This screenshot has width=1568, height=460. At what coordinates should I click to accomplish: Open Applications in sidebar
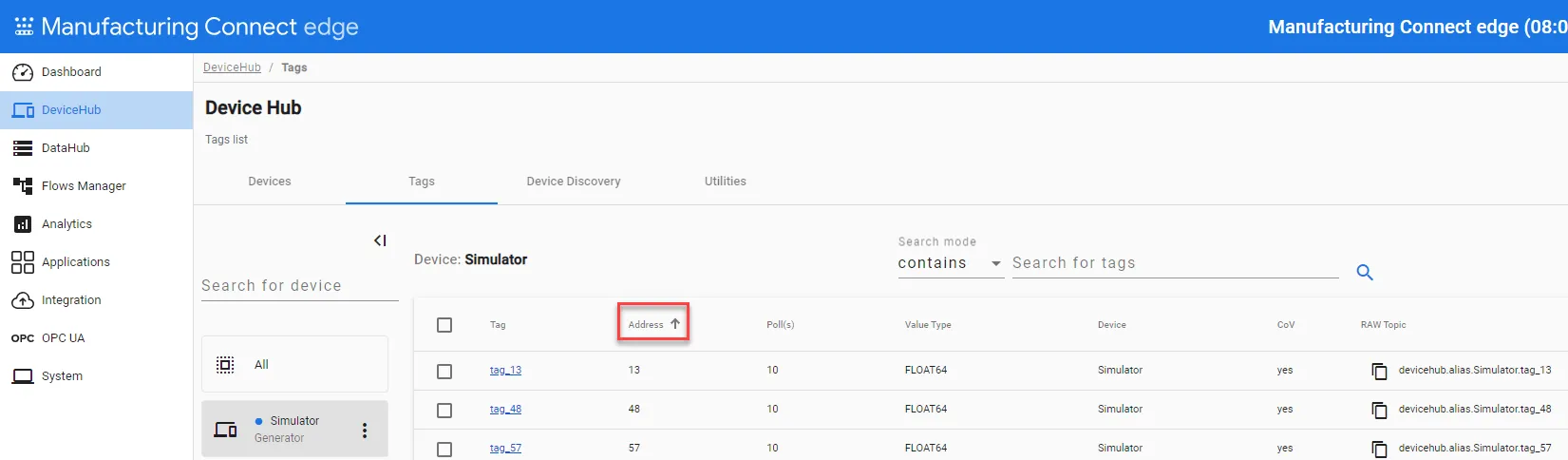pos(96,262)
